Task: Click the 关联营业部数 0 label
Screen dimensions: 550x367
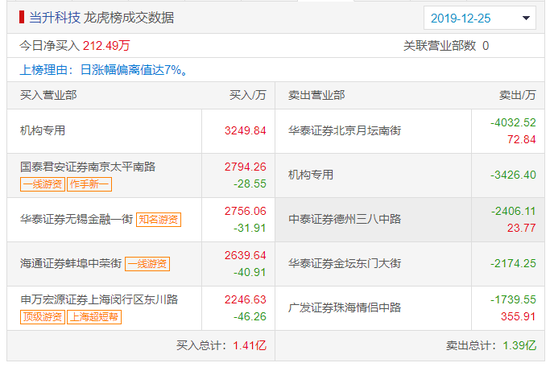Action: click(446, 46)
